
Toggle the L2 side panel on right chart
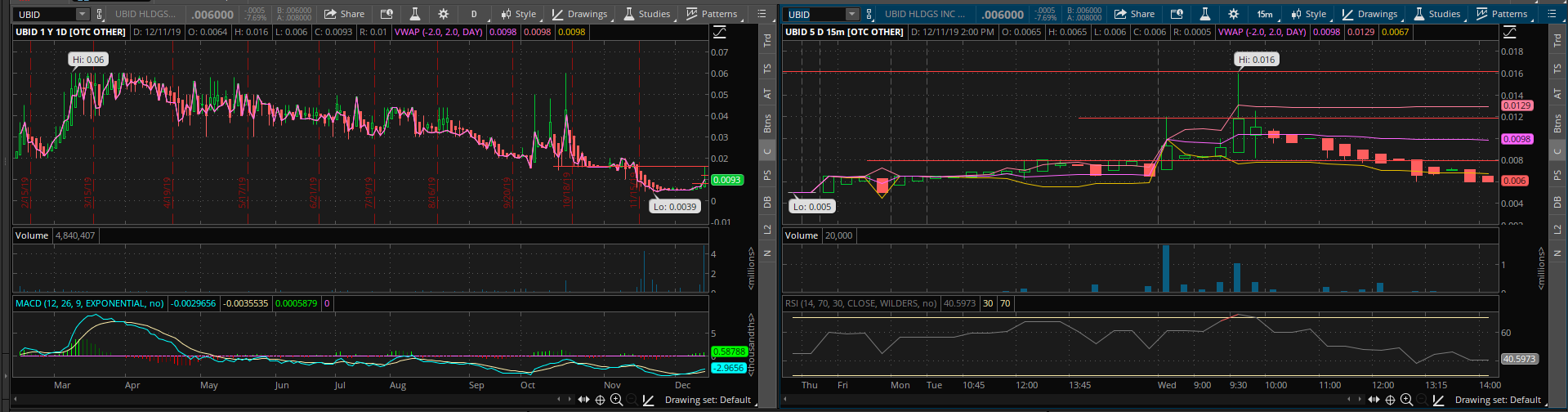tap(1557, 229)
